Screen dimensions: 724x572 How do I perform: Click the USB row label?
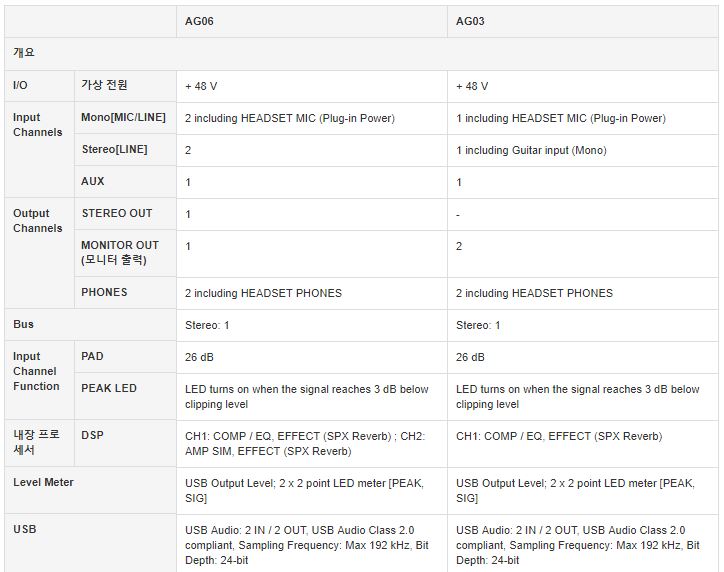coord(24,529)
